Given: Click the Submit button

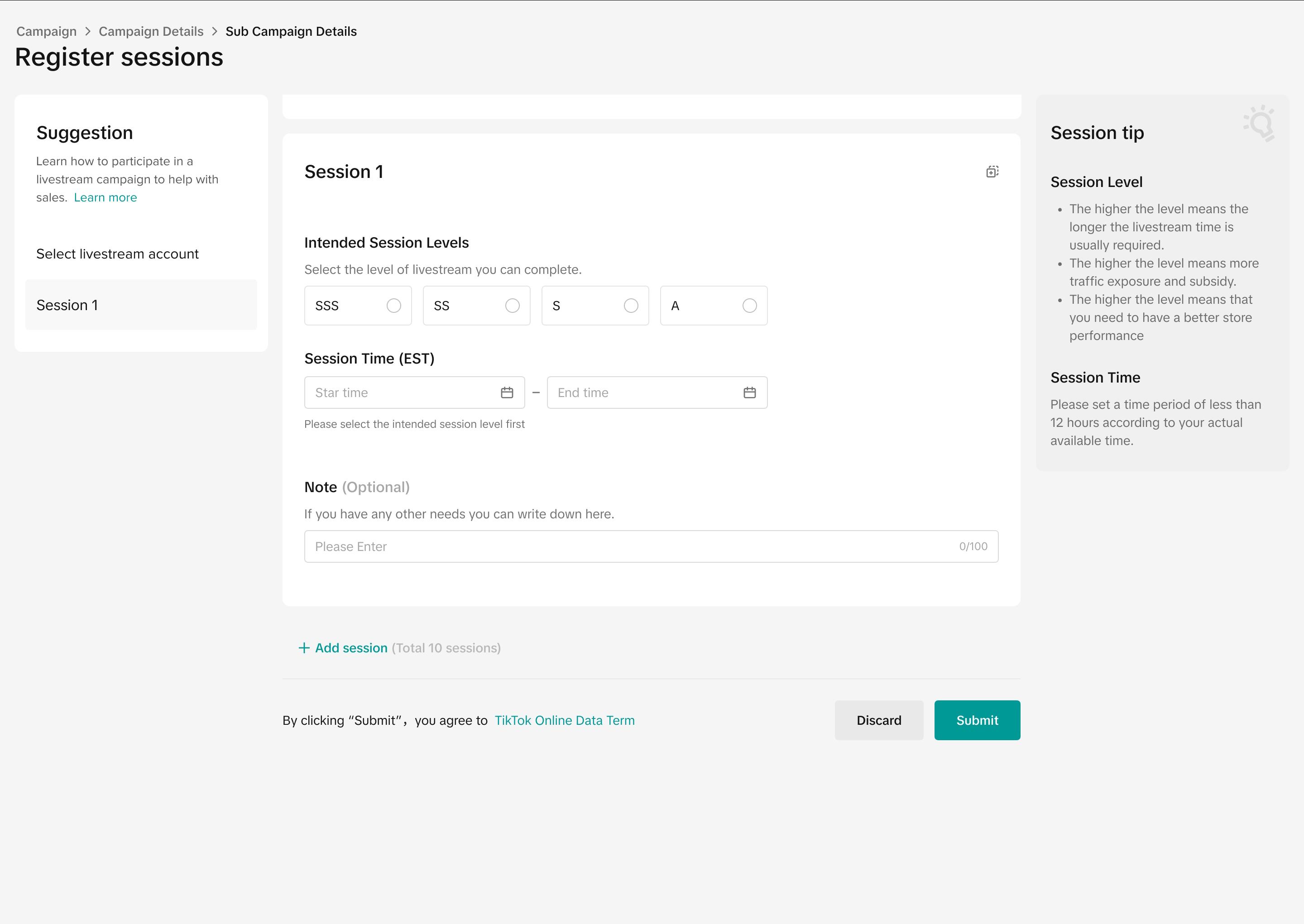Looking at the screenshot, I should [x=977, y=720].
